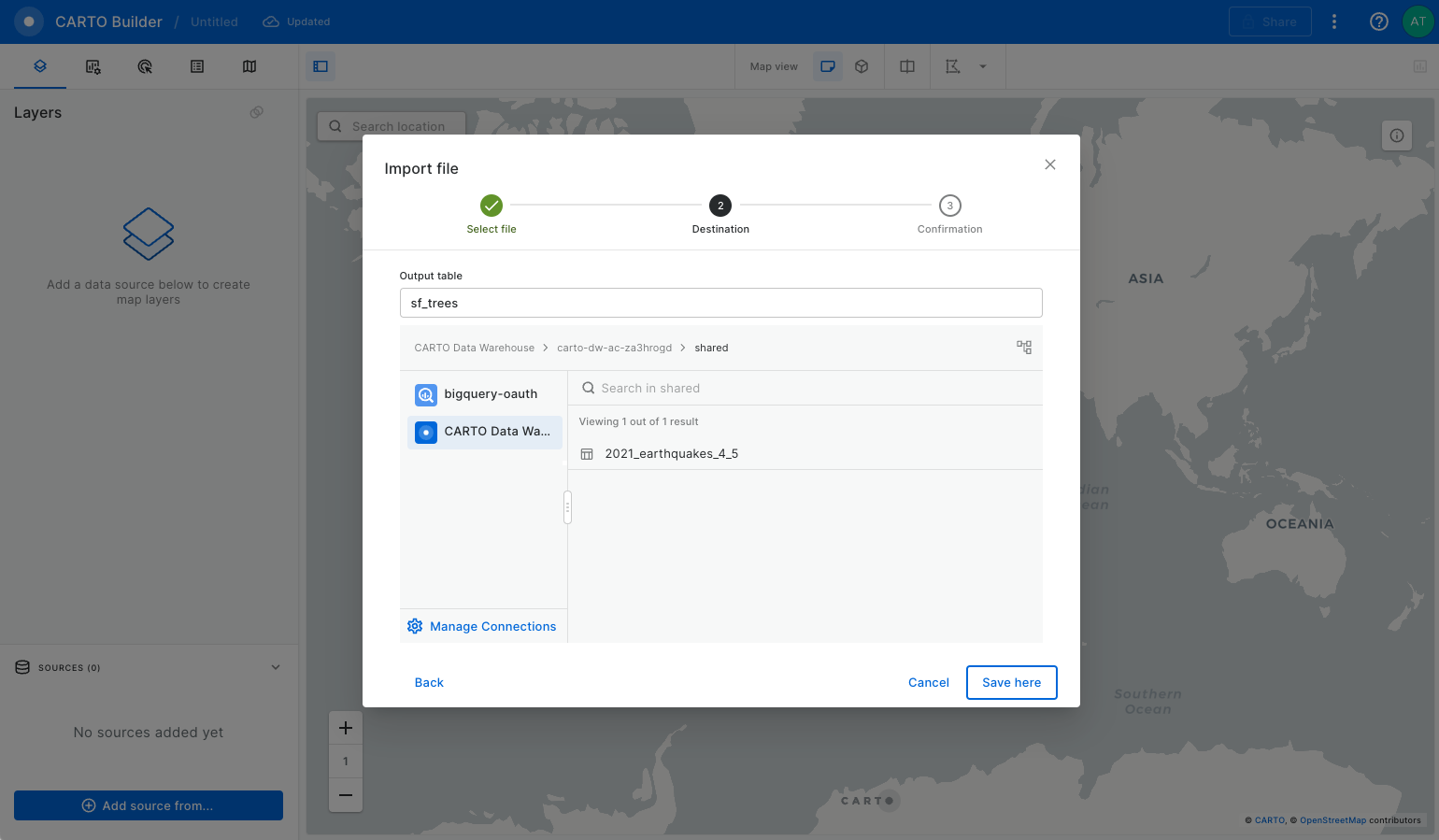Open Manage Connections settings
Viewport: 1439px width, 840px height.
click(x=482, y=627)
